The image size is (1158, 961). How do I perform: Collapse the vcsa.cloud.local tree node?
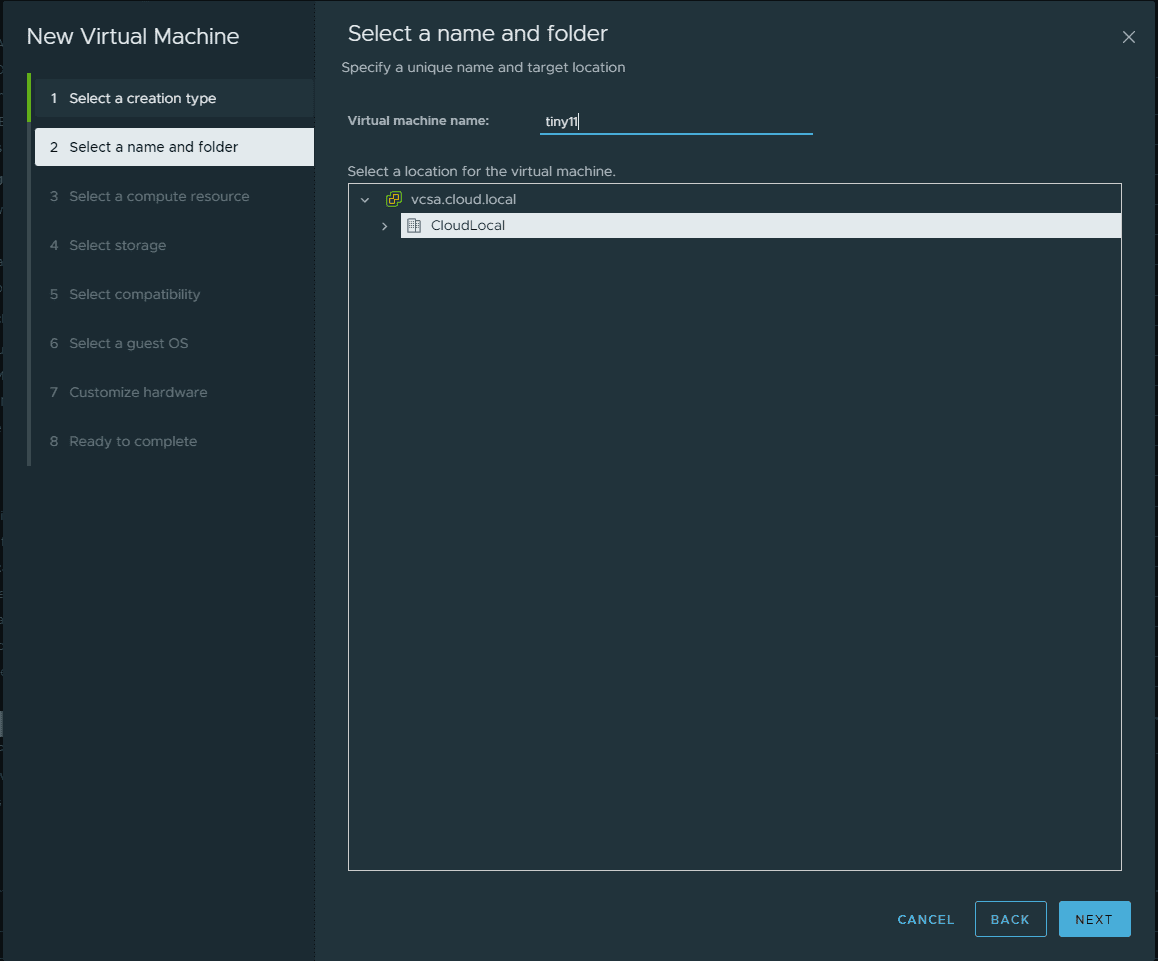[x=365, y=200]
